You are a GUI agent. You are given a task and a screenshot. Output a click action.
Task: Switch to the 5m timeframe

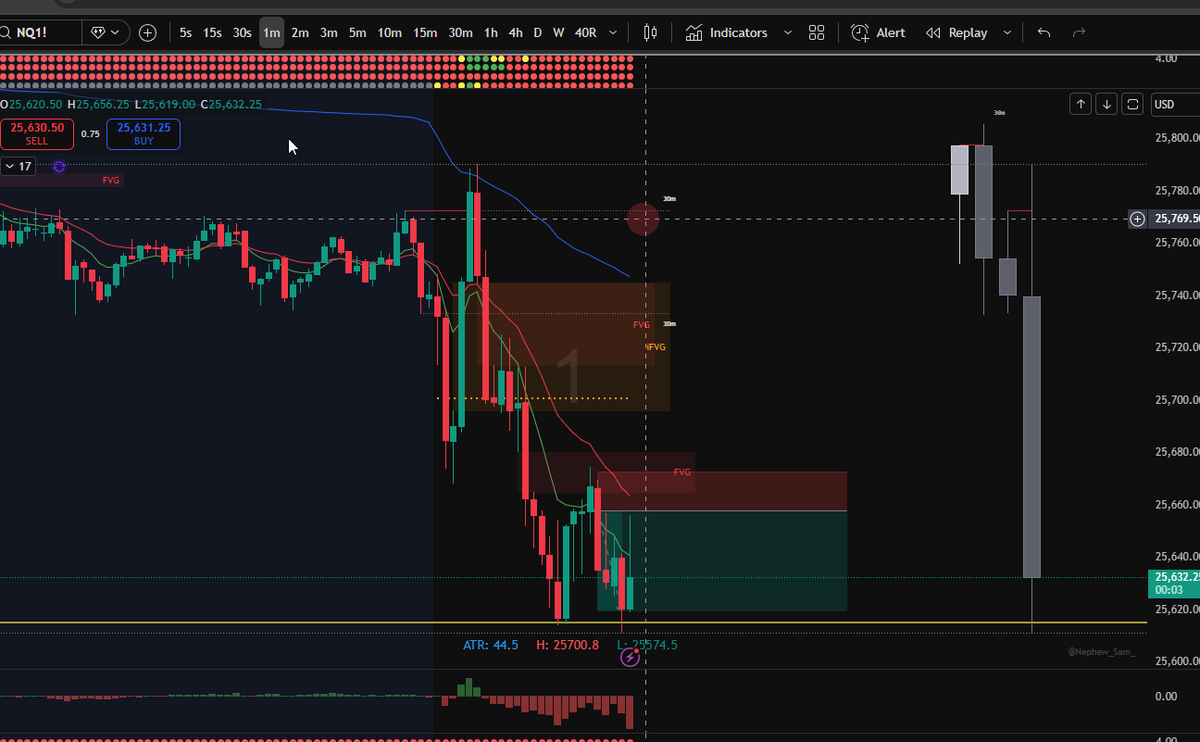[x=357, y=33]
